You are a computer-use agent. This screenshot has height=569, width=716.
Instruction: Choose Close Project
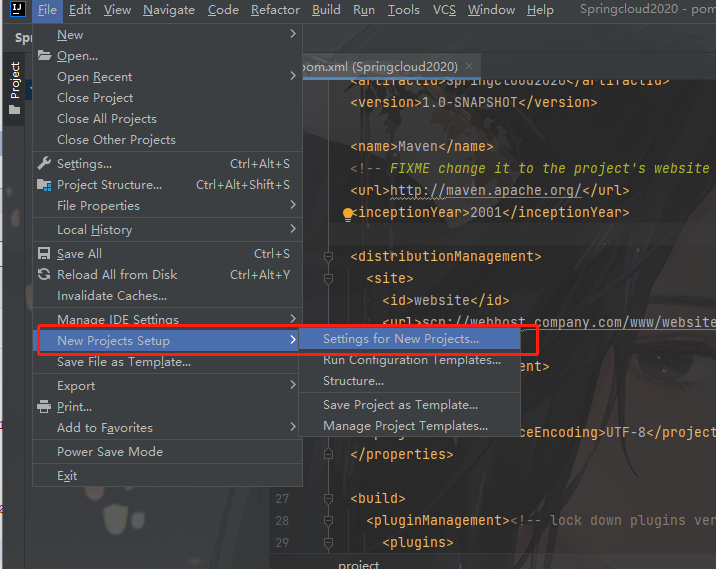[168, 98]
